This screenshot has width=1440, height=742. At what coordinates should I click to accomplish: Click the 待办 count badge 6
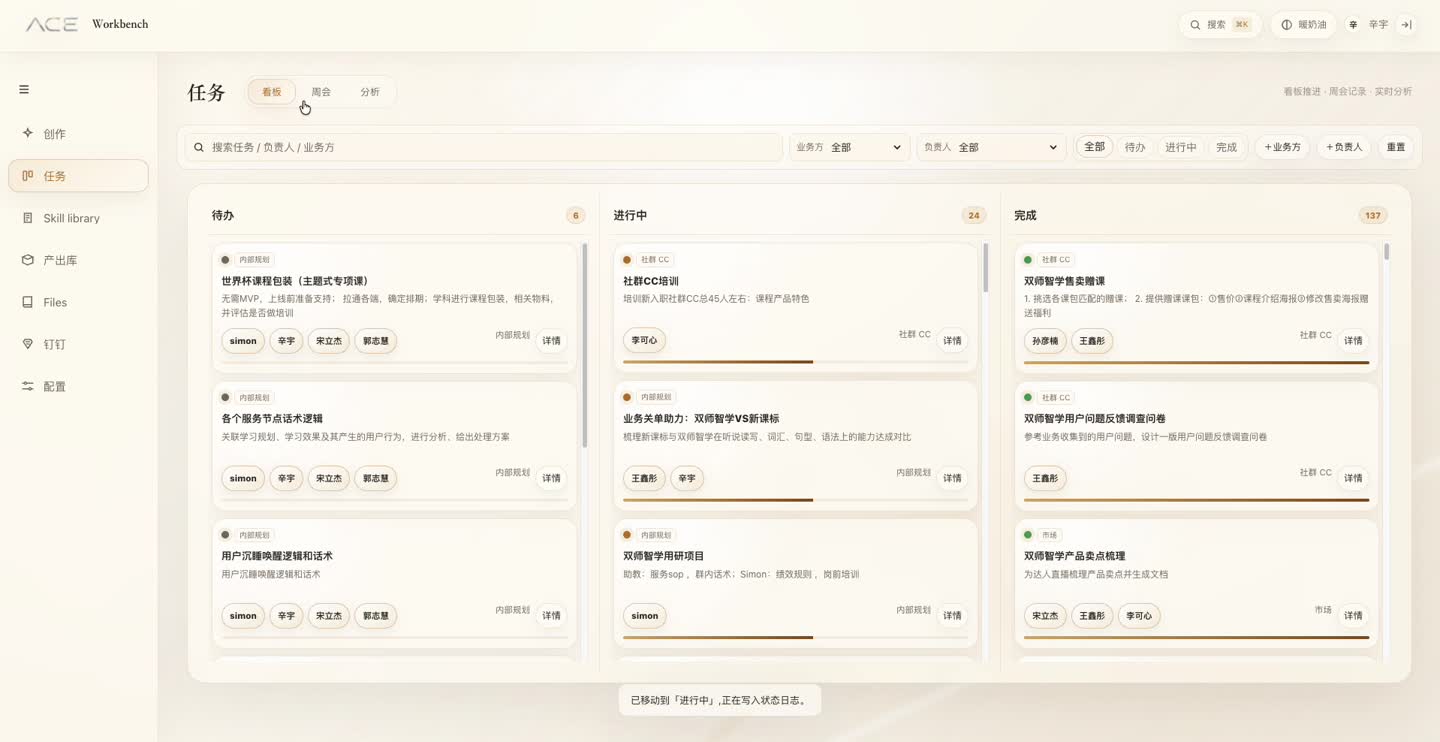pos(575,215)
